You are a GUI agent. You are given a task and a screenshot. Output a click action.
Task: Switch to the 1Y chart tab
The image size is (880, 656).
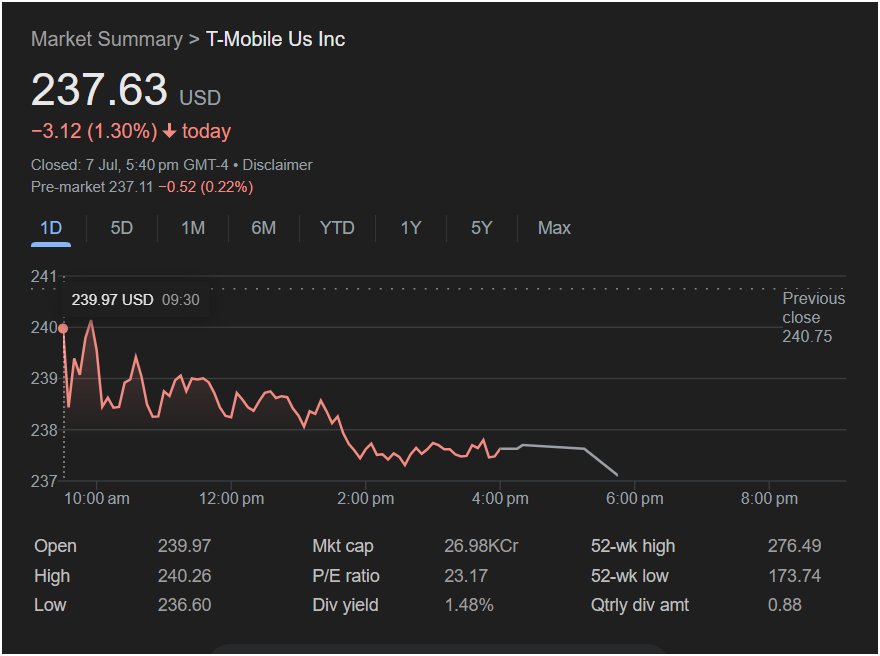(x=410, y=228)
